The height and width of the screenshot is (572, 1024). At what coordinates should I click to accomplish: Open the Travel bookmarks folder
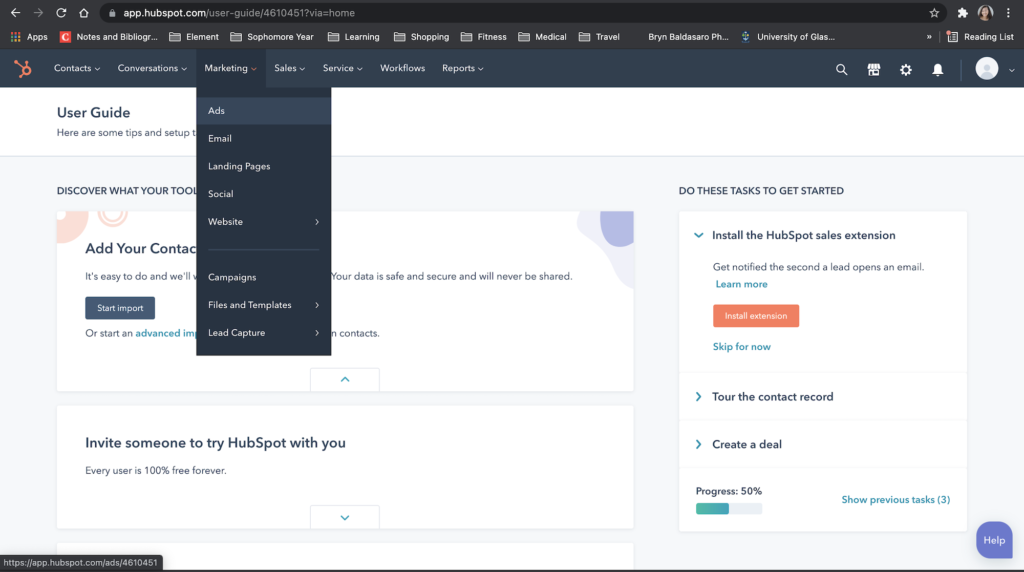pyautogui.click(x=599, y=37)
